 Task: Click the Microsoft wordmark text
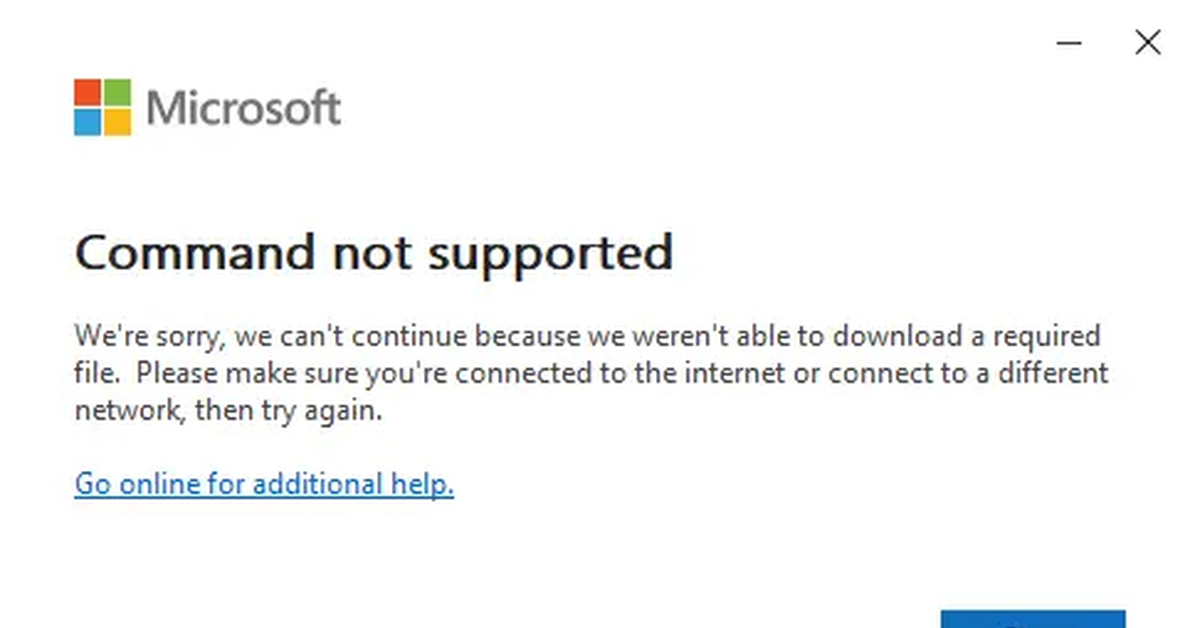click(x=244, y=108)
